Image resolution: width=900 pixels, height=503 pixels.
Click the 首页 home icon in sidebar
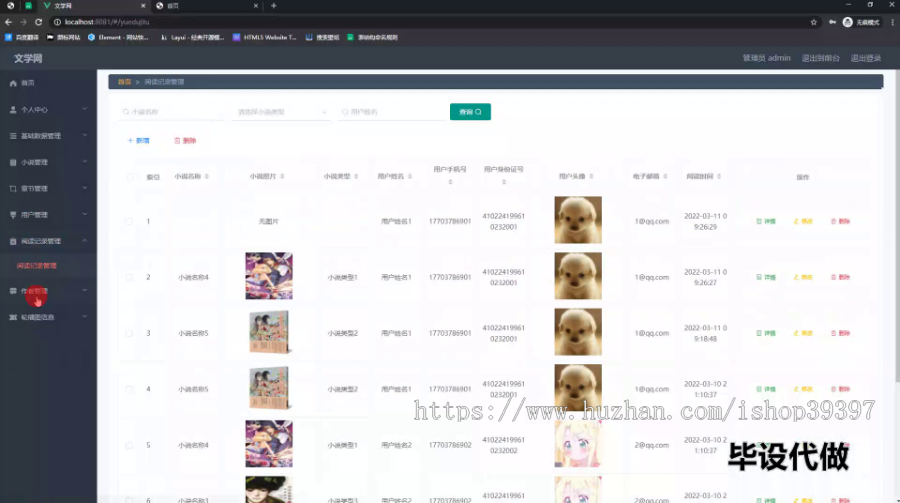(x=13, y=83)
